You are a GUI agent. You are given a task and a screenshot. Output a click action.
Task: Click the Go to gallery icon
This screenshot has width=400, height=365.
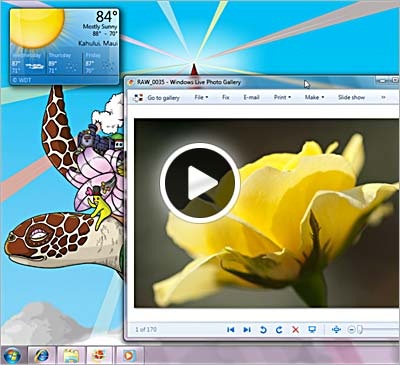click(x=138, y=98)
